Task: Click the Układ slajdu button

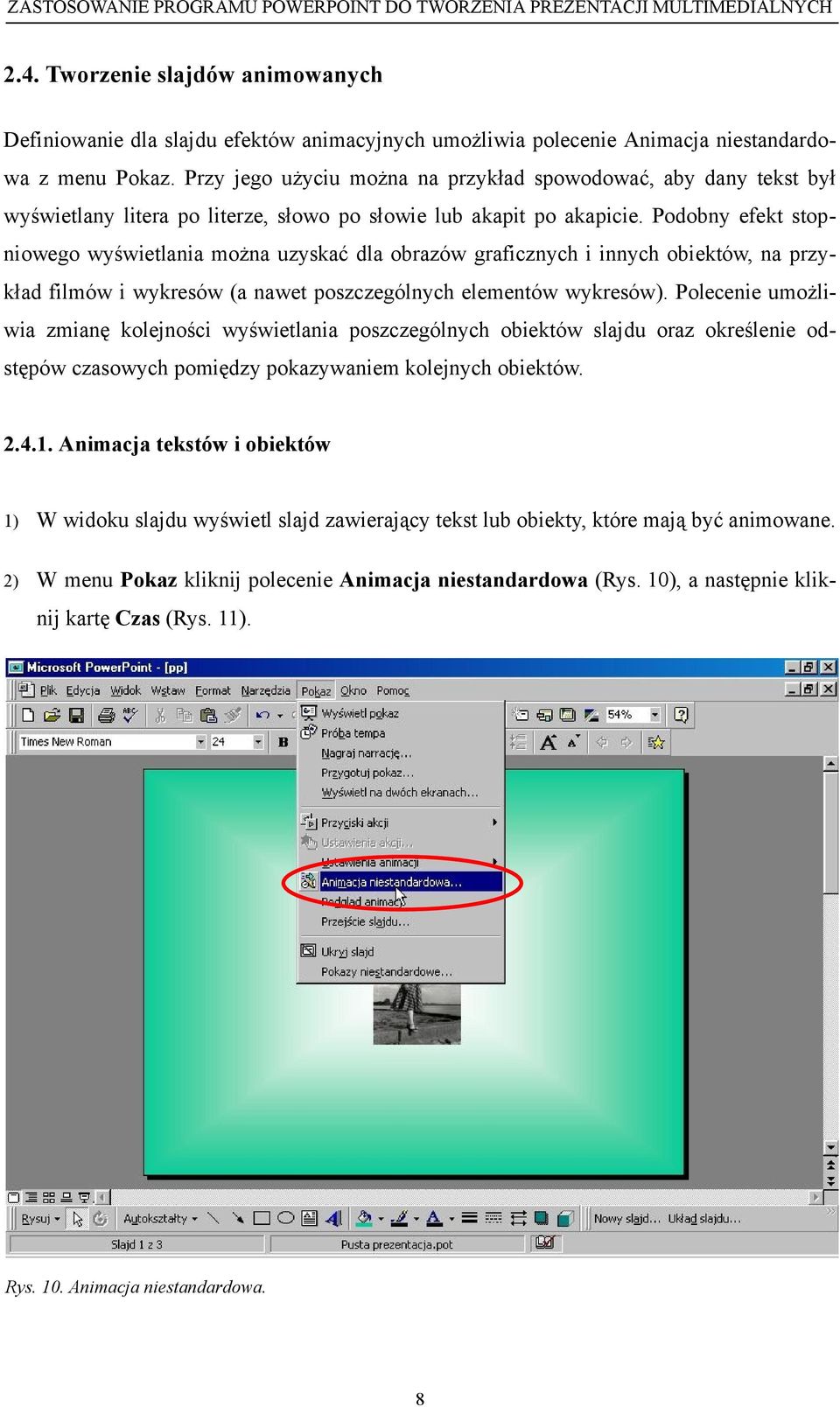Action: pyautogui.click(x=704, y=1218)
